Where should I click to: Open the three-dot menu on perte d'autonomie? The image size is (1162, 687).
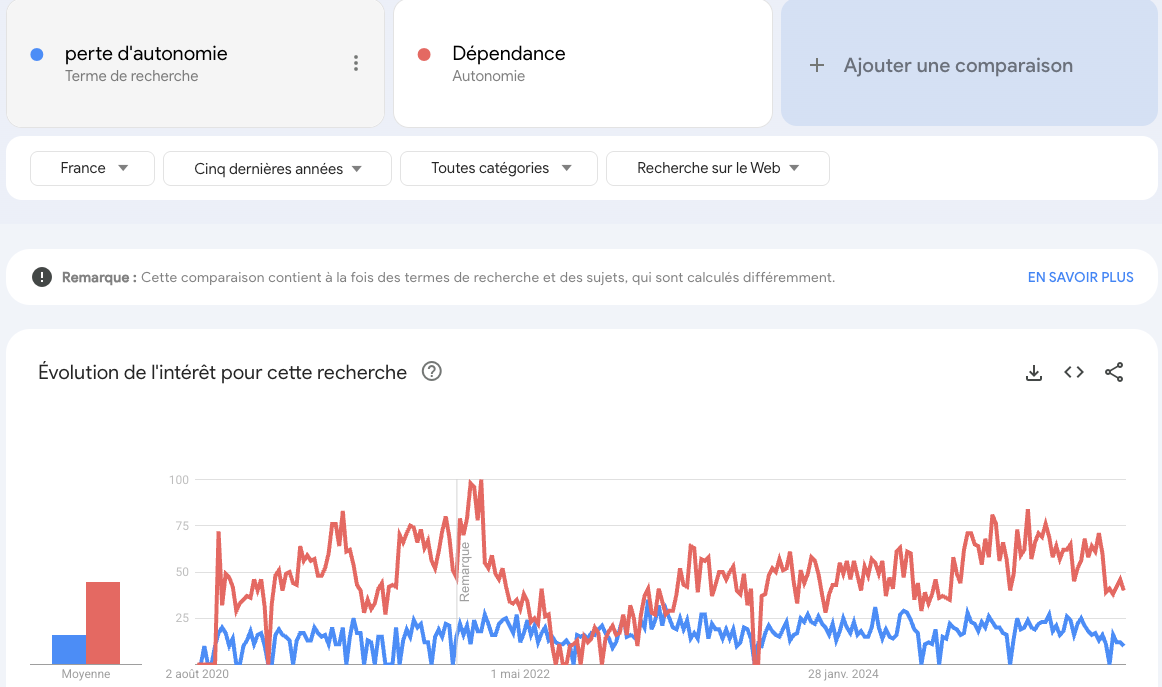pyautogui.click(x=356, y=62)
